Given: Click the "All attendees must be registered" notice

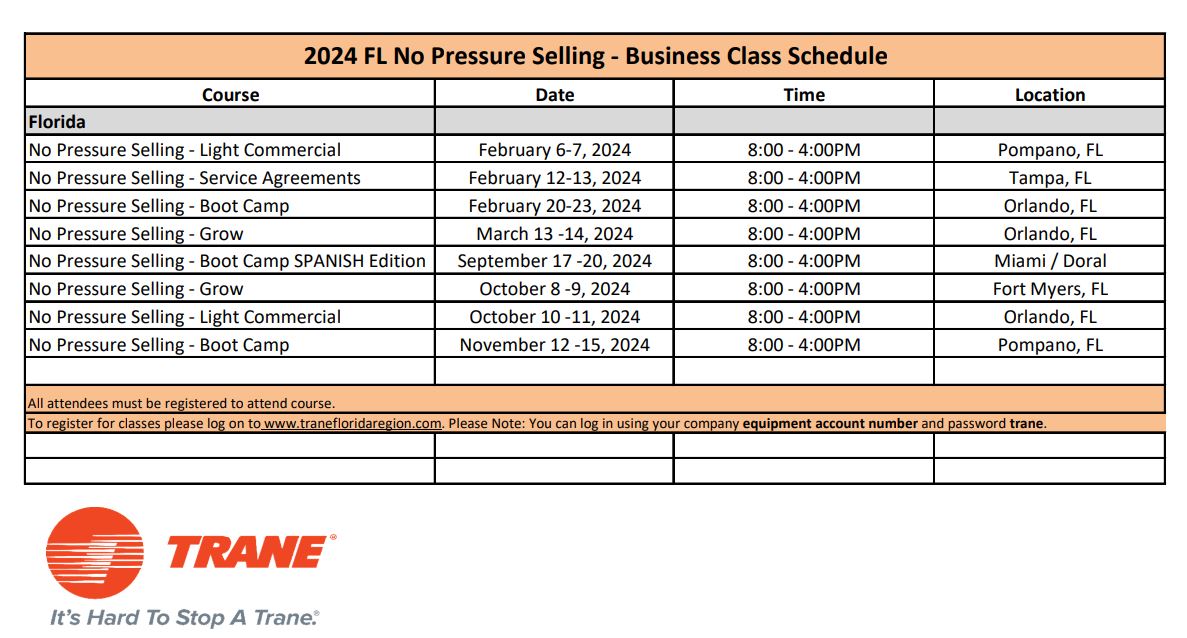Looking at the screenshot, I should [x=181, y=403].
